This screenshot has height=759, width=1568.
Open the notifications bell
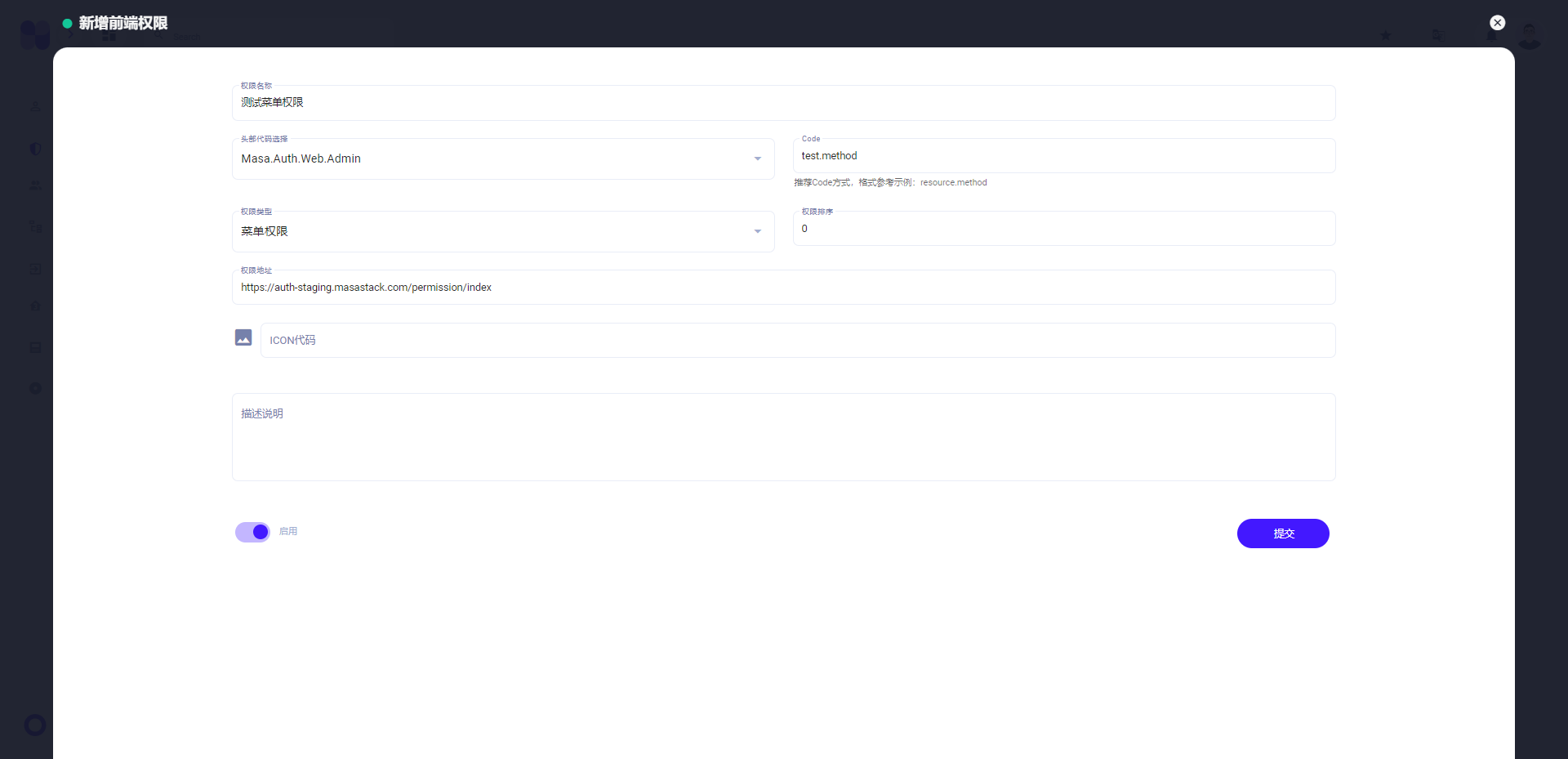pos(1491,35)
